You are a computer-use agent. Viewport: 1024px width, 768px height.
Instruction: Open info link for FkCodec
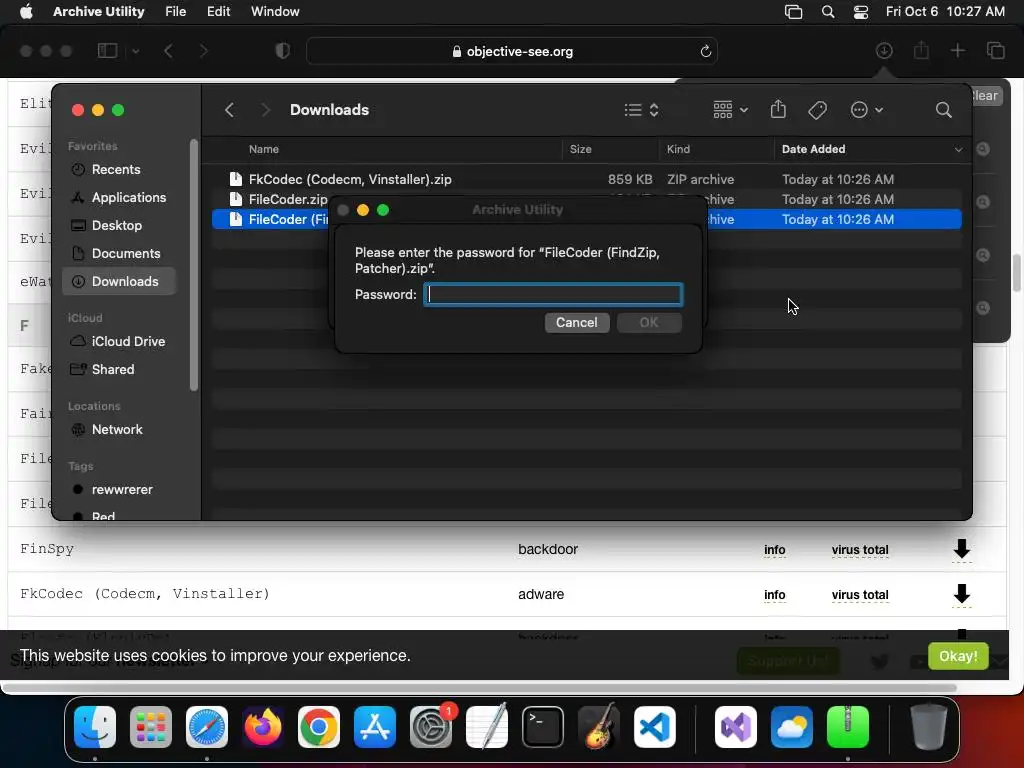point(775,595)
